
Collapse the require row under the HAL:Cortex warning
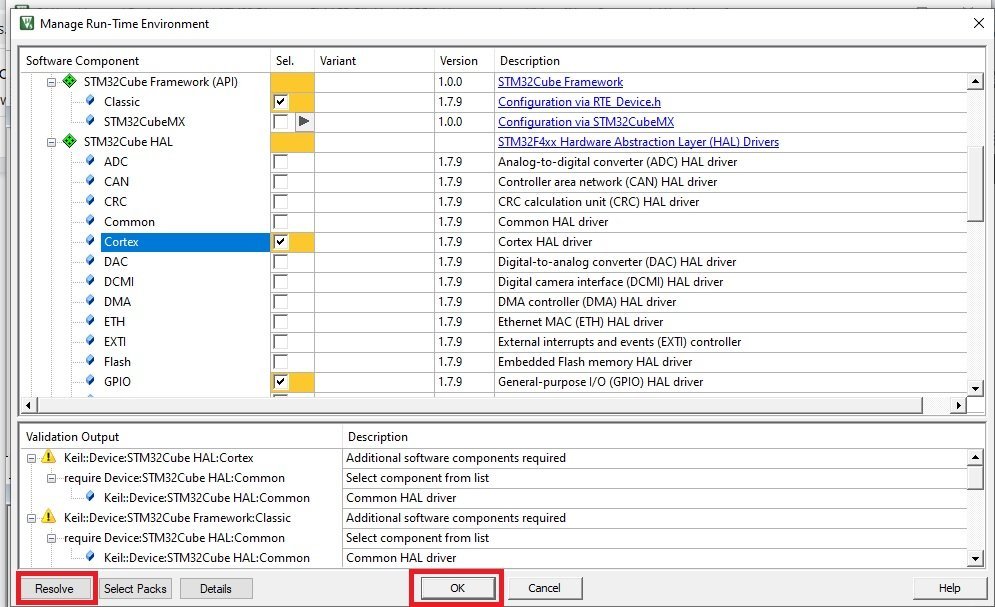coord(51,478)
